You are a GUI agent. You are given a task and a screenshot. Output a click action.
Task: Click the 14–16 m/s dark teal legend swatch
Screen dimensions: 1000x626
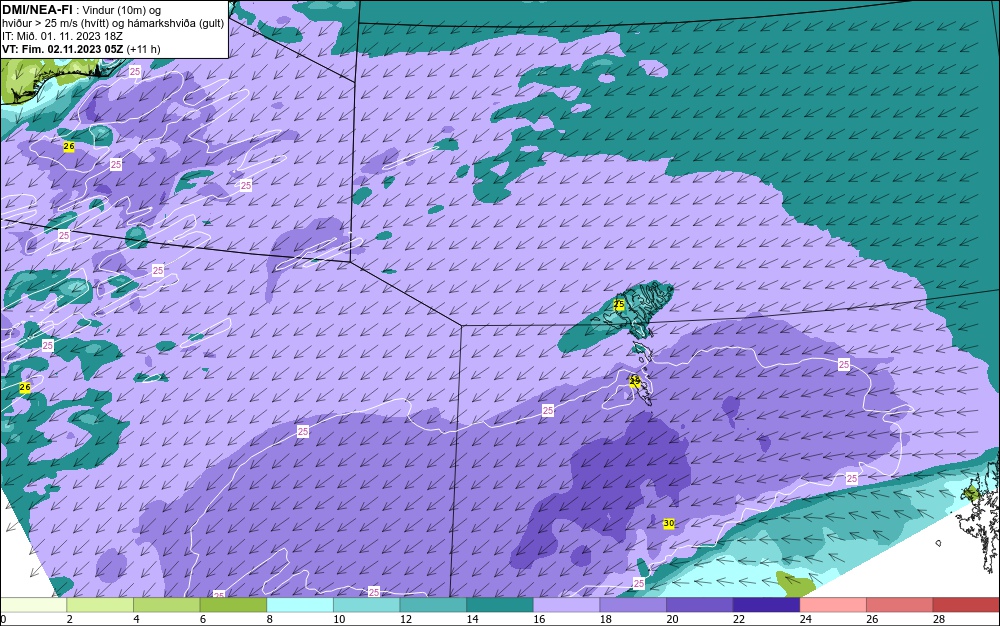coord(500,605)
